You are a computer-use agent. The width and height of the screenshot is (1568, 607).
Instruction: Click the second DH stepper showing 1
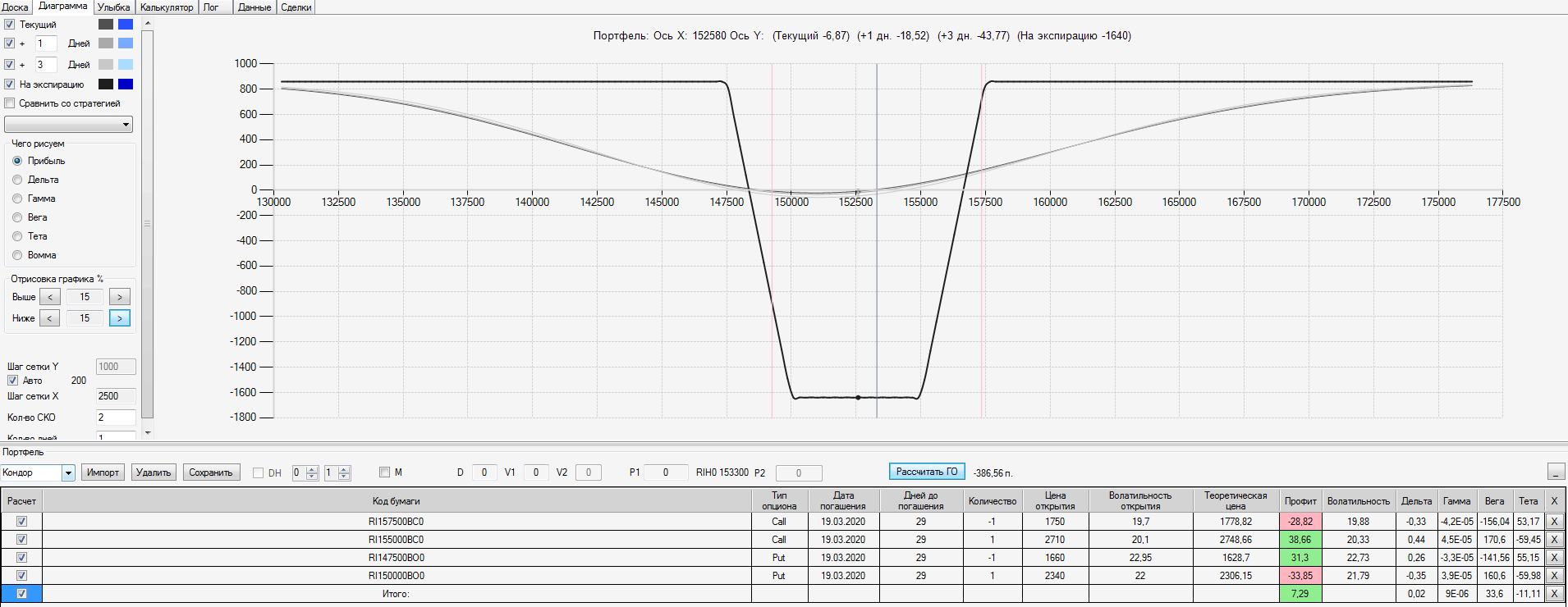click(337, 472)
